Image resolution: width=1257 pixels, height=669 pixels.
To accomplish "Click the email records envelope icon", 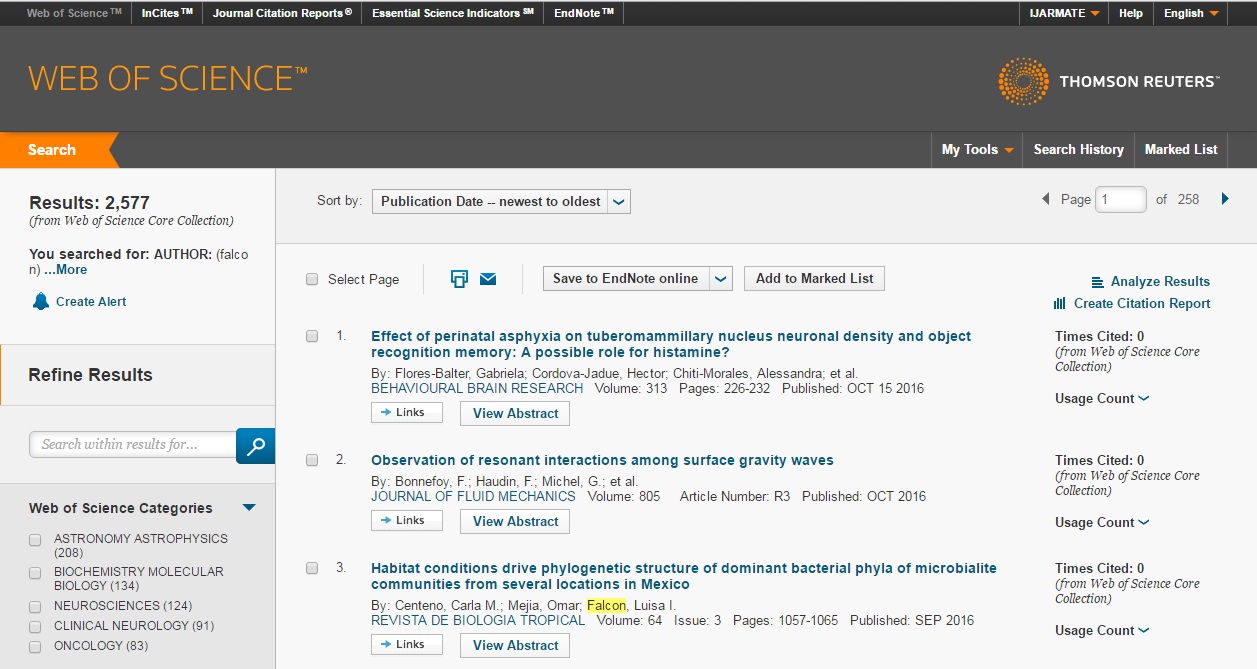I will click(x=488, y=279).
